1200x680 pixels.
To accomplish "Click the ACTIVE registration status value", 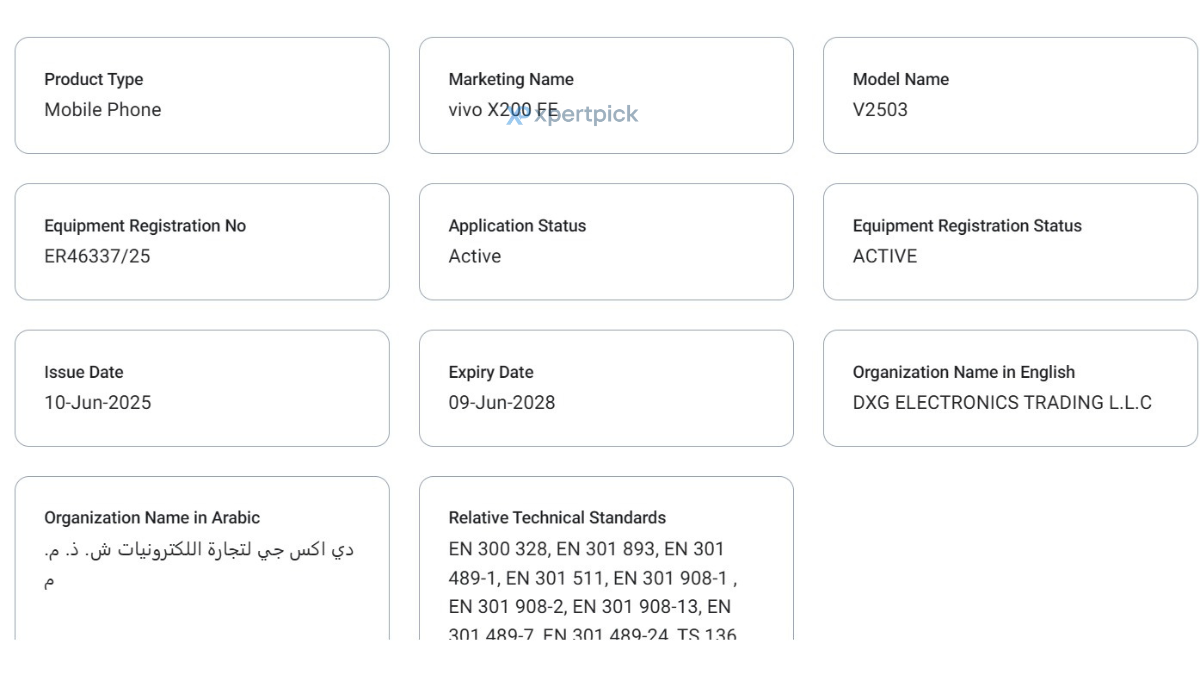I will (x=885, y=256).
